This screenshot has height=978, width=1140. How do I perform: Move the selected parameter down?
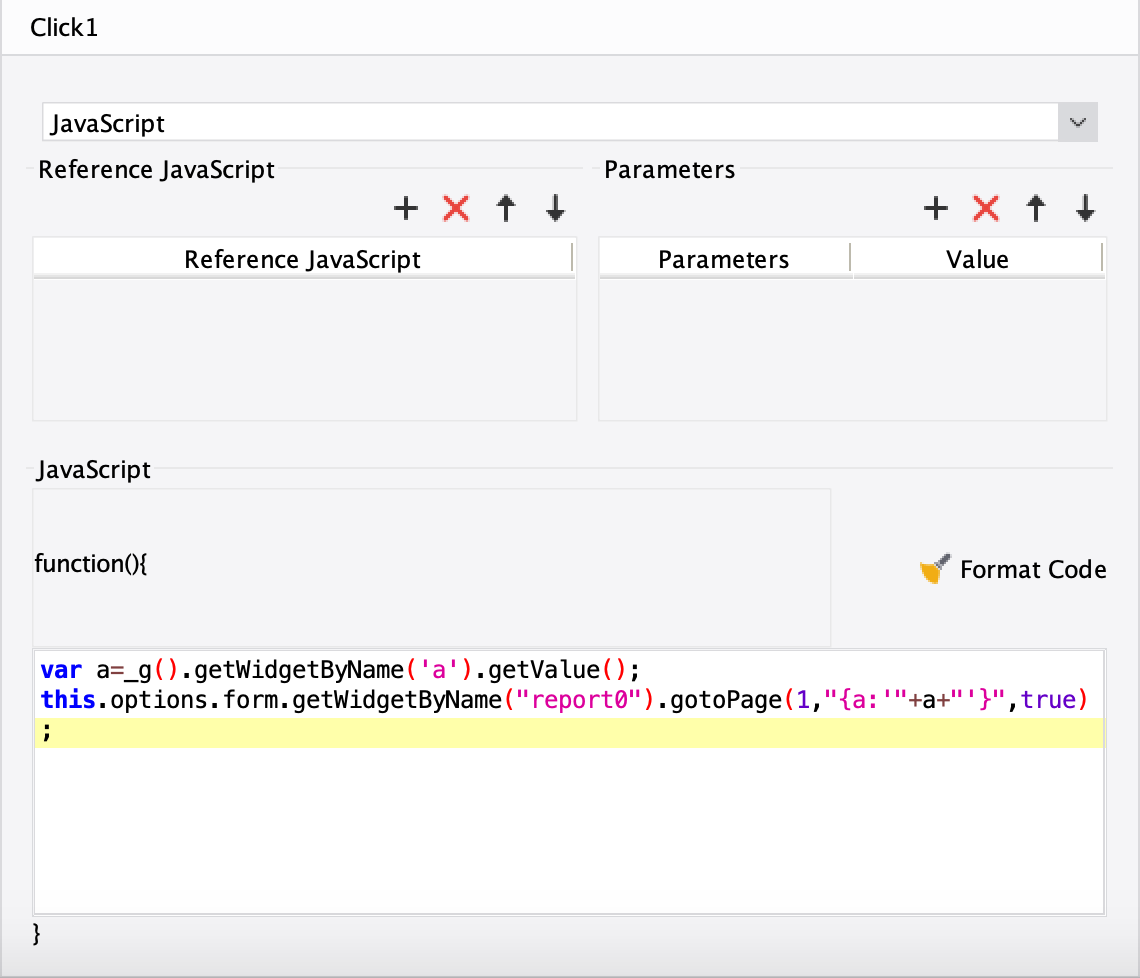coord(1084,209)
